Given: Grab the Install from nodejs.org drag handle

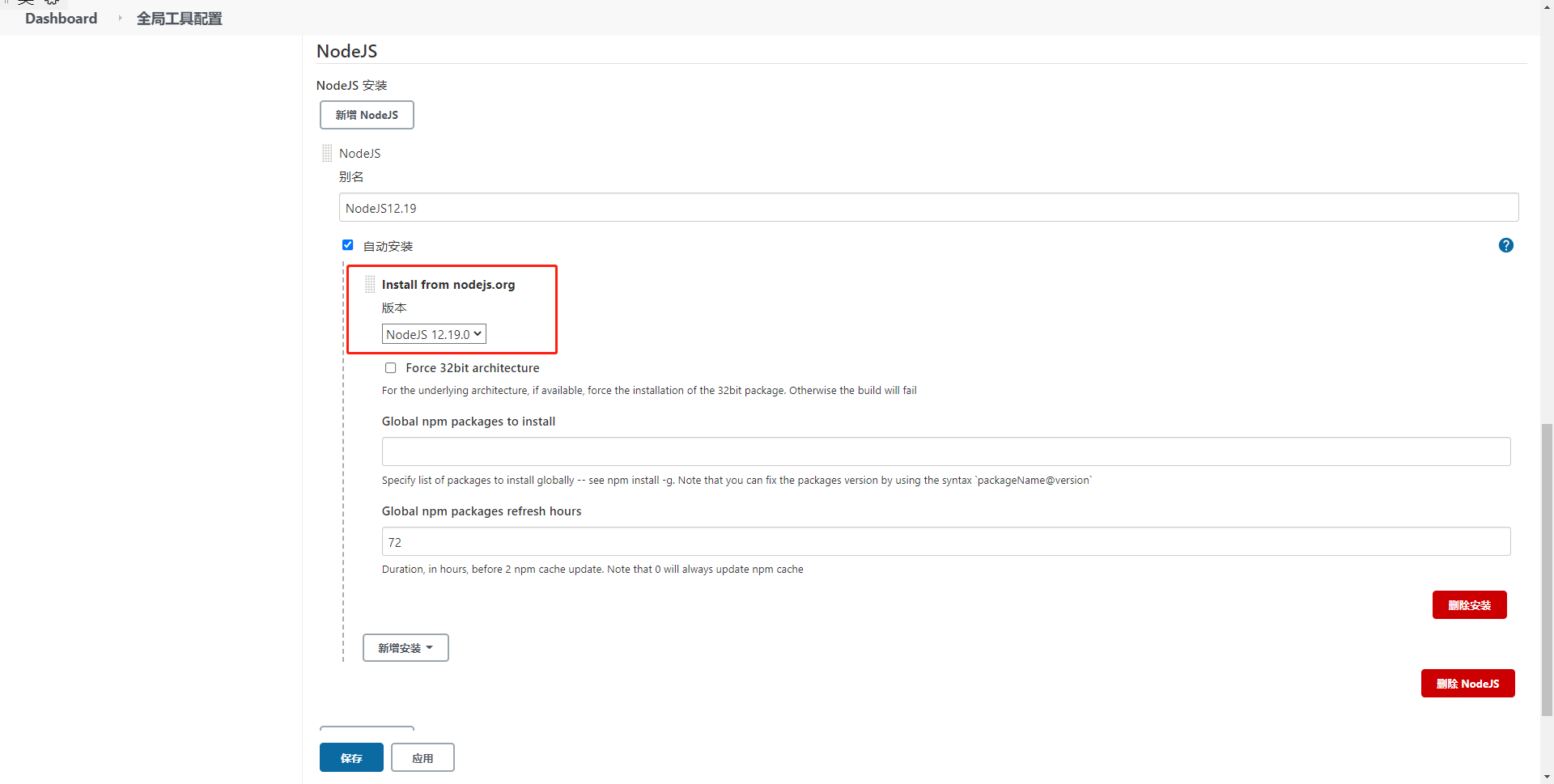Looking at the screenshot, I should pyautogui.click(x=370, y=284).
